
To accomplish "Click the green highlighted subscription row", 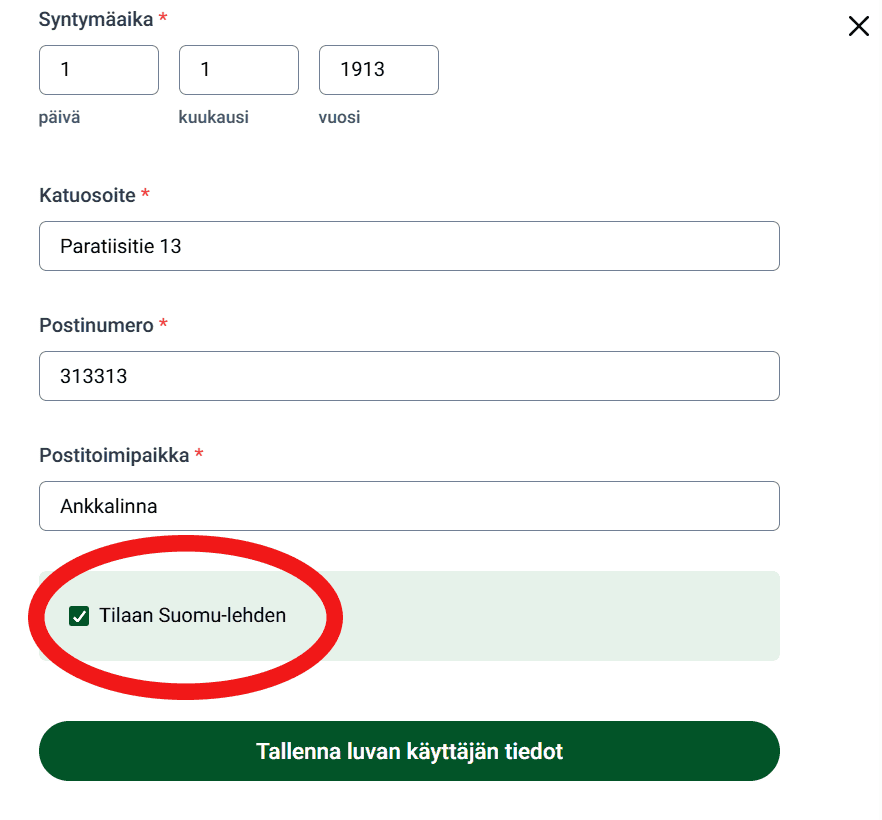I will (x=500, y=616).
